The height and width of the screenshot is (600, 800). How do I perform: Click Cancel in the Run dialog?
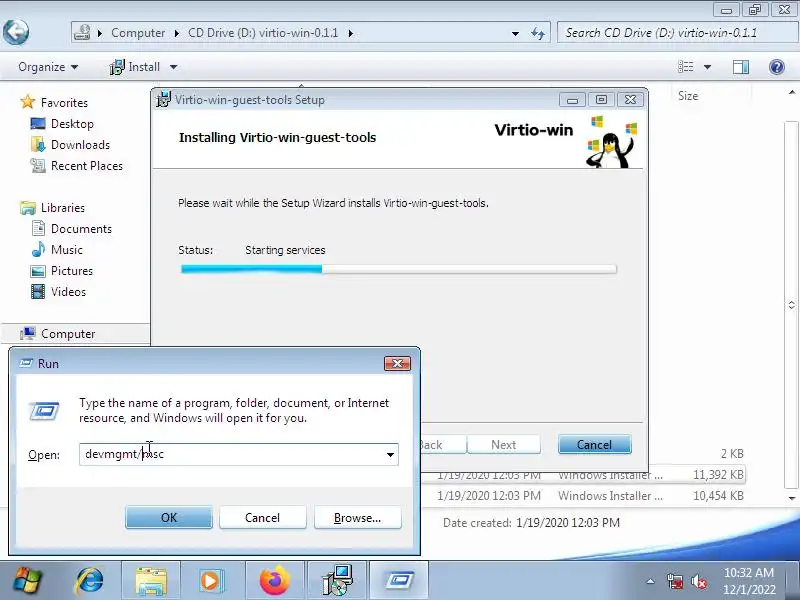tap(262, 517)
